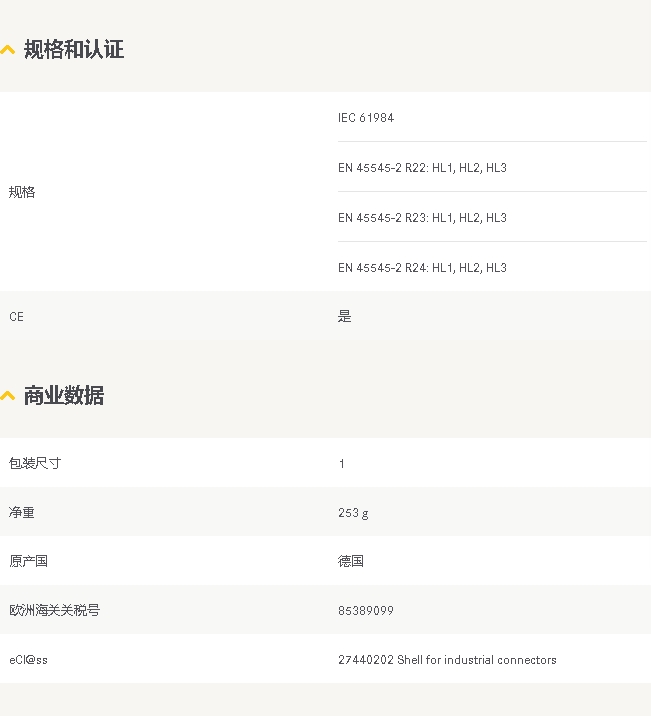Select the 253 g weight value
This screenshot has width=651, height=716.
[x=353, y=513]
